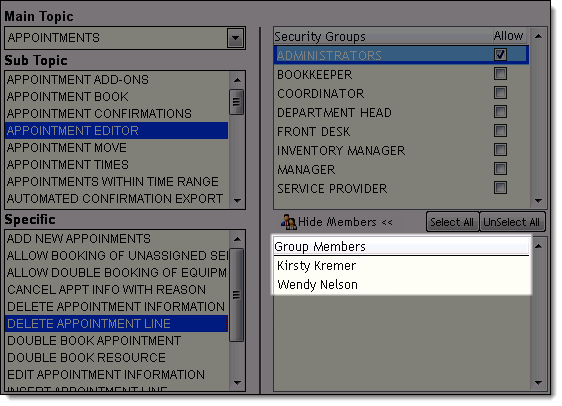562x406 pixels.
Task: Select DOUBLE BOOK APPOINTMENT in Specific list
Action: pos(116,340)
